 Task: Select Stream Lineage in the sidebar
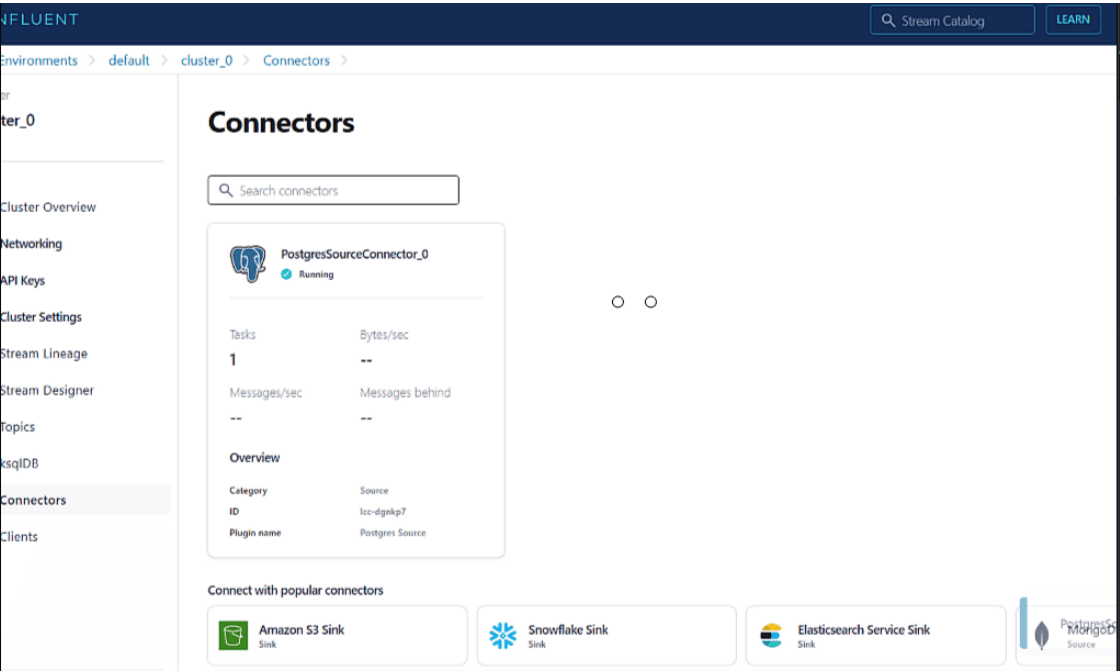click(x=44, y=353)
